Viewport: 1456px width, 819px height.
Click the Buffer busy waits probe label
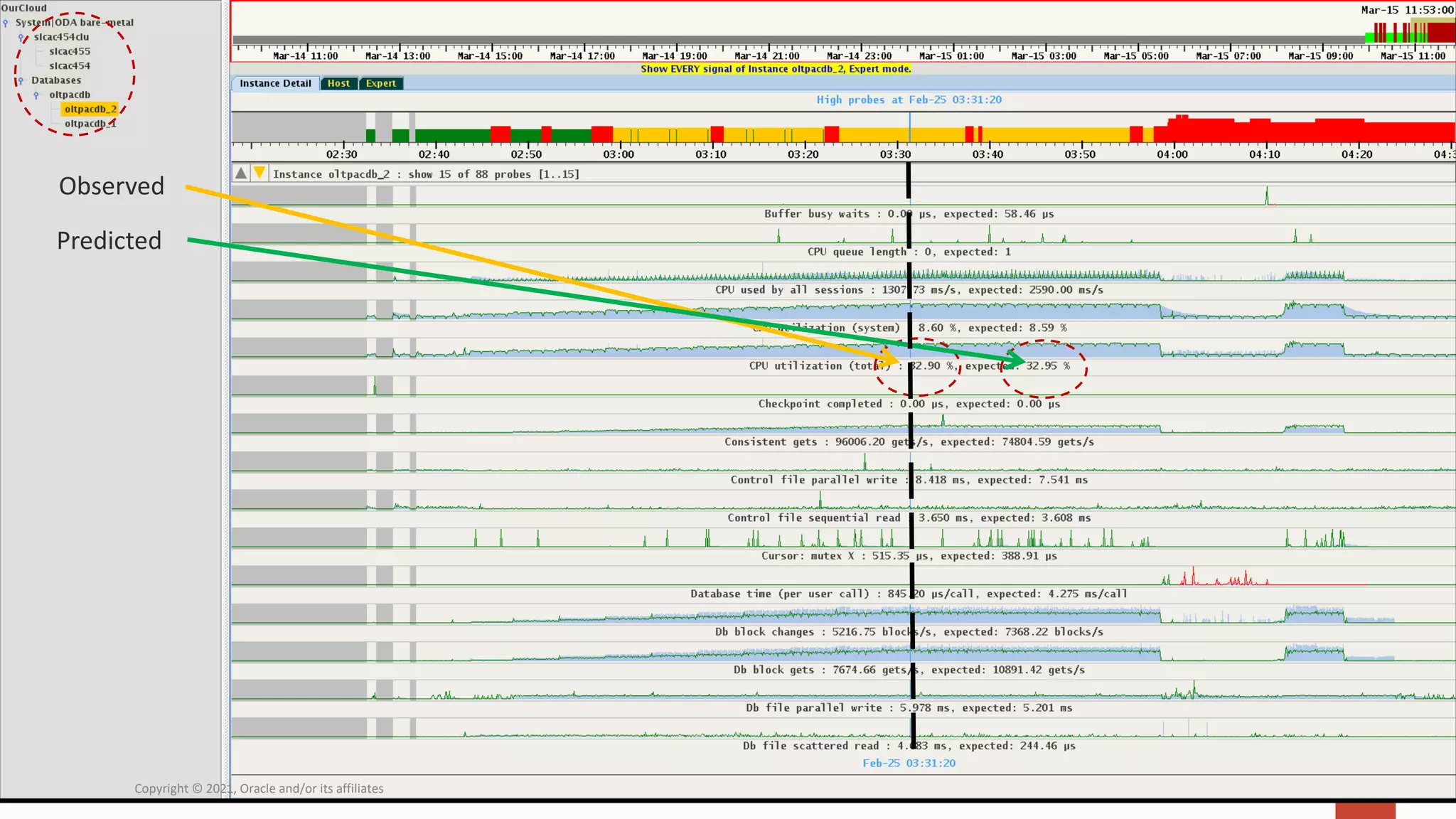tap(909, 213)
